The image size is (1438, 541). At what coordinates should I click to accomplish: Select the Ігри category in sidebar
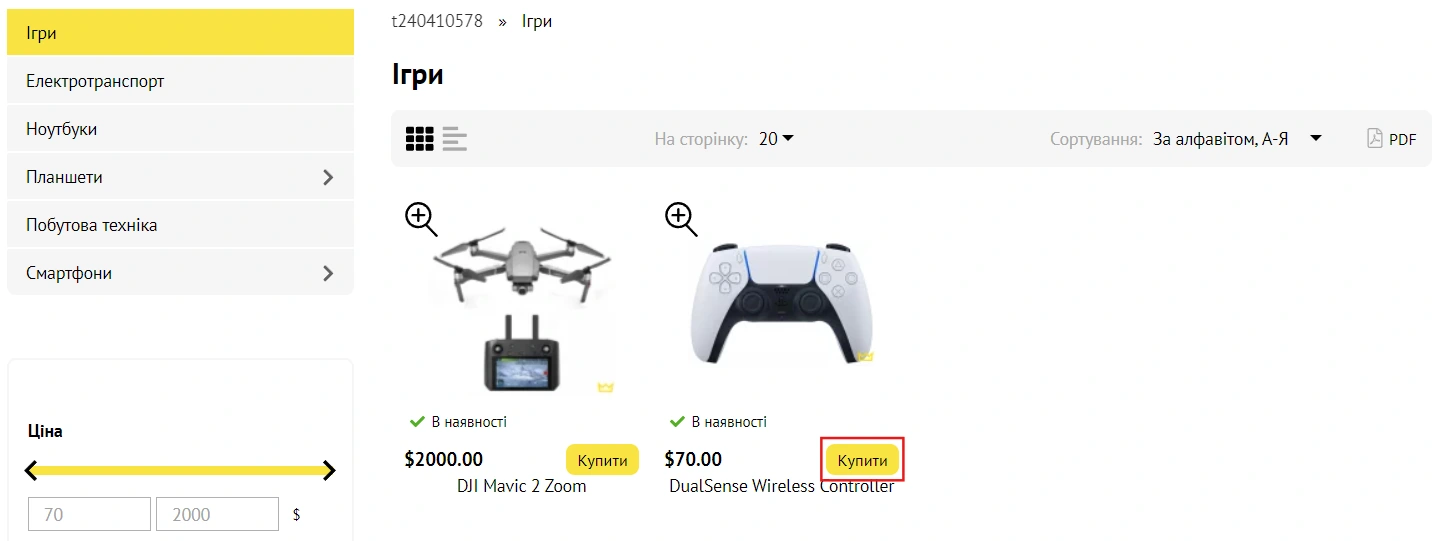42,33
